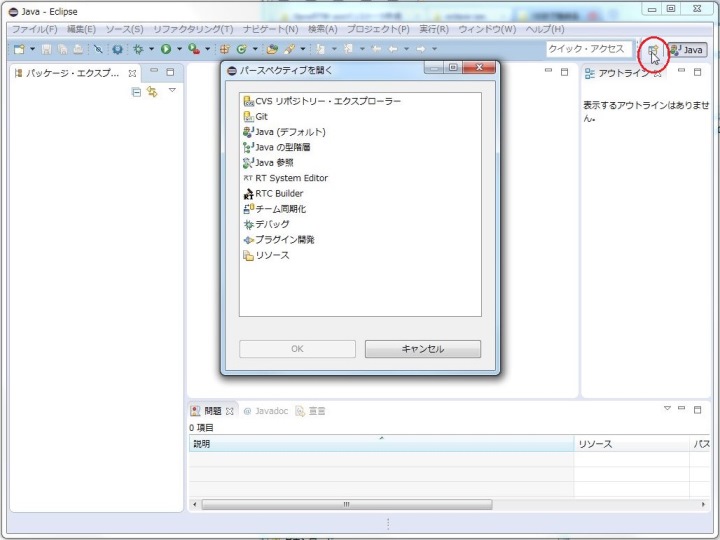Select デバッグ perspective
720x540 pixels.
pos(266,225)
